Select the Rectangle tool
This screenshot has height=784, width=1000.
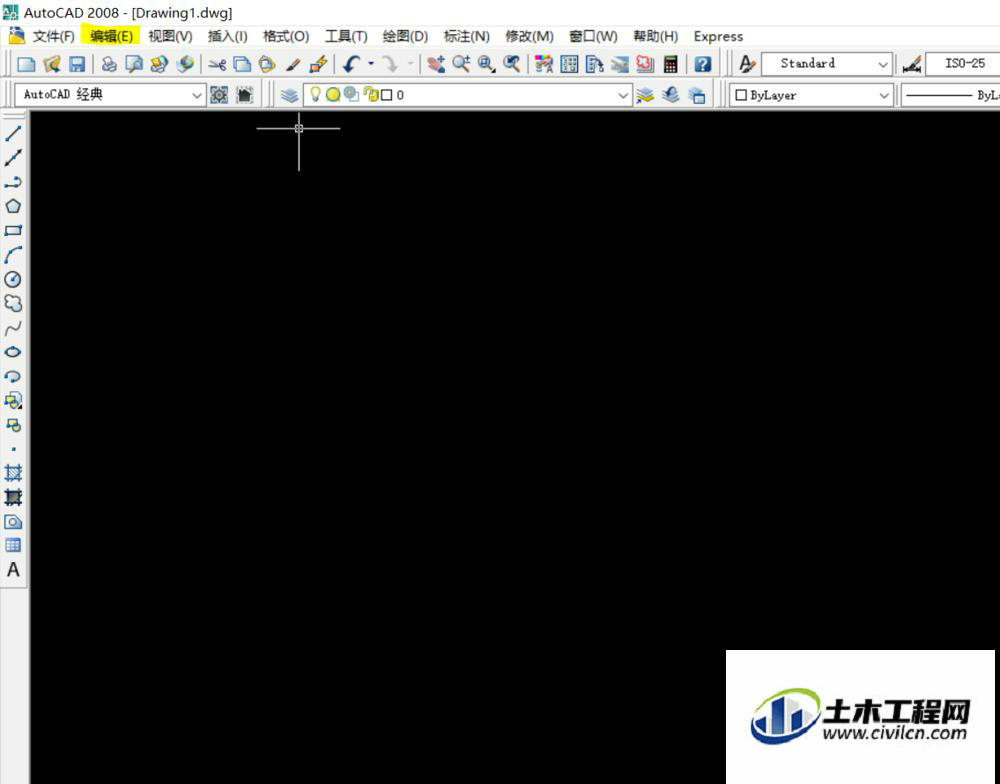tap(13, 230)
